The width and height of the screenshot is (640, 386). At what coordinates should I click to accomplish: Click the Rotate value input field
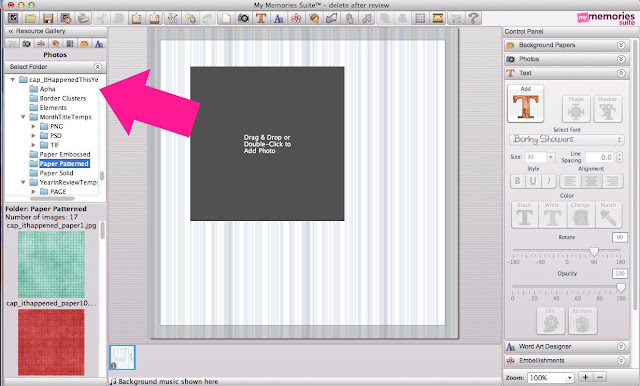pos(620,237)
